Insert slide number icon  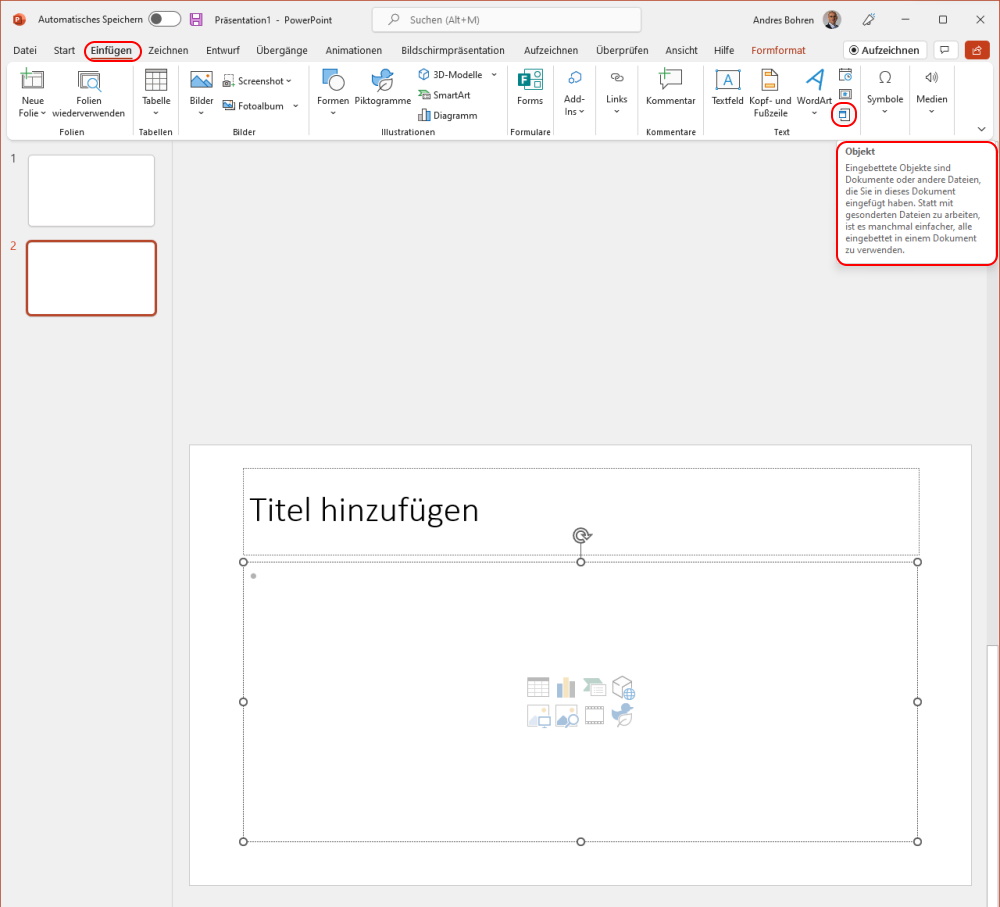[x=845, y=94]
